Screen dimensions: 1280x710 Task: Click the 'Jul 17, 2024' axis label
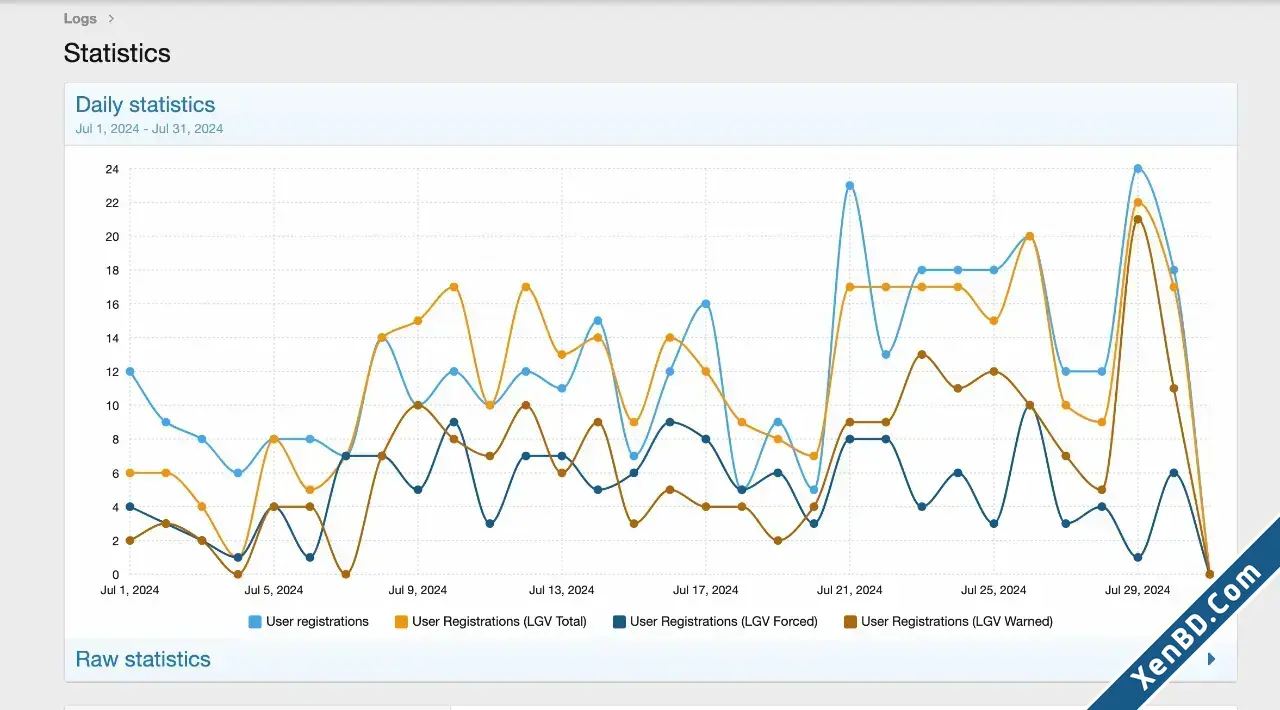706,590
